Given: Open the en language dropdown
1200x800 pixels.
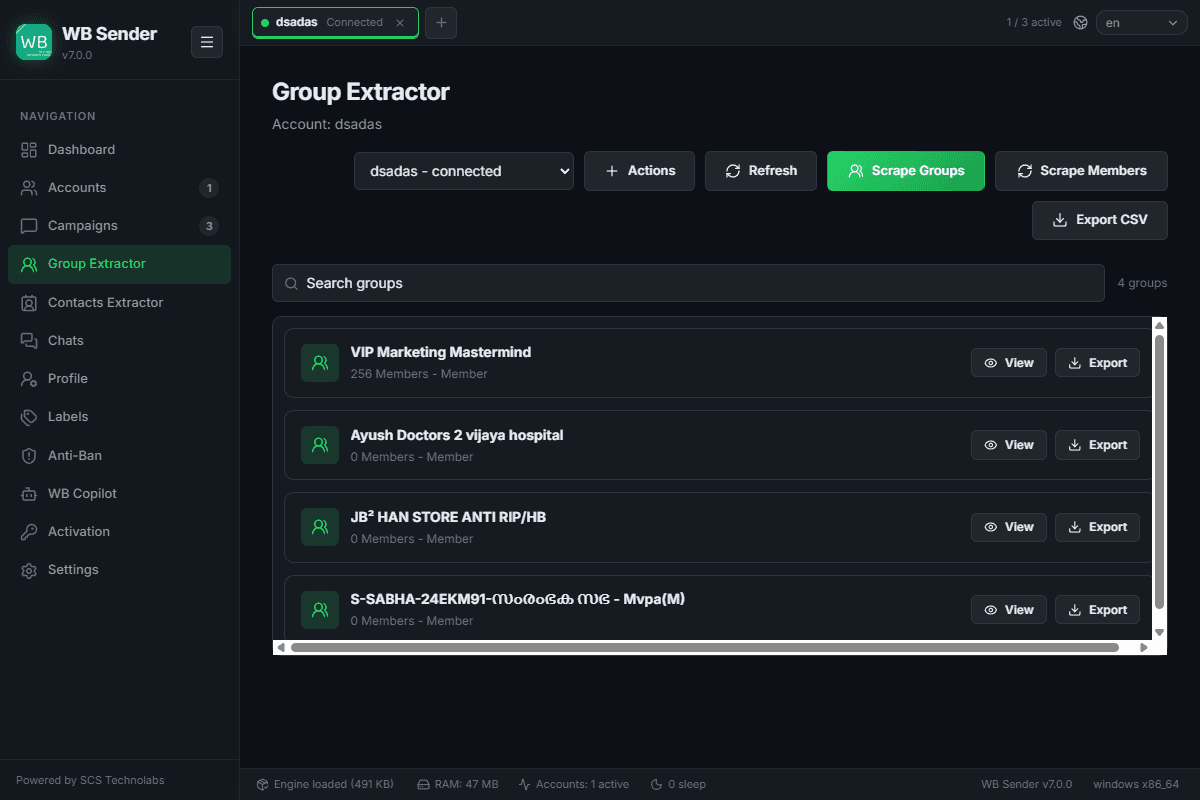Looking at the screenshot, I should click(1142, 22).
